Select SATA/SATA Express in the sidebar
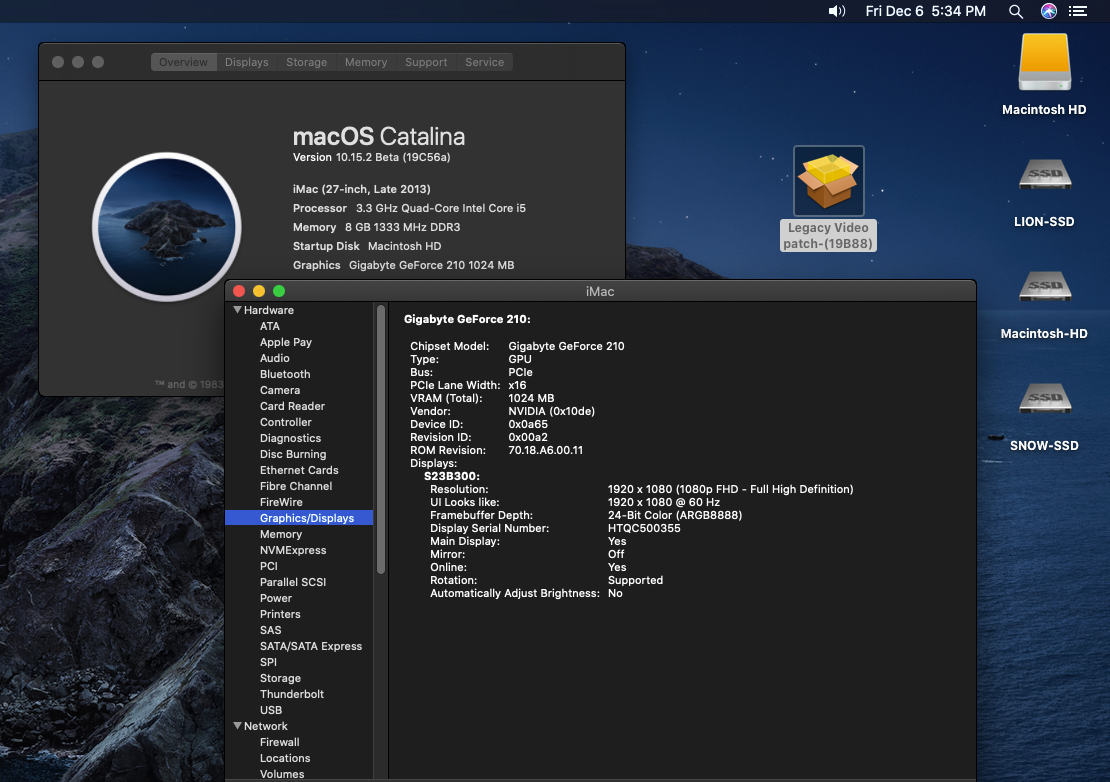The image size is (1110, 782). pos(311,646)
